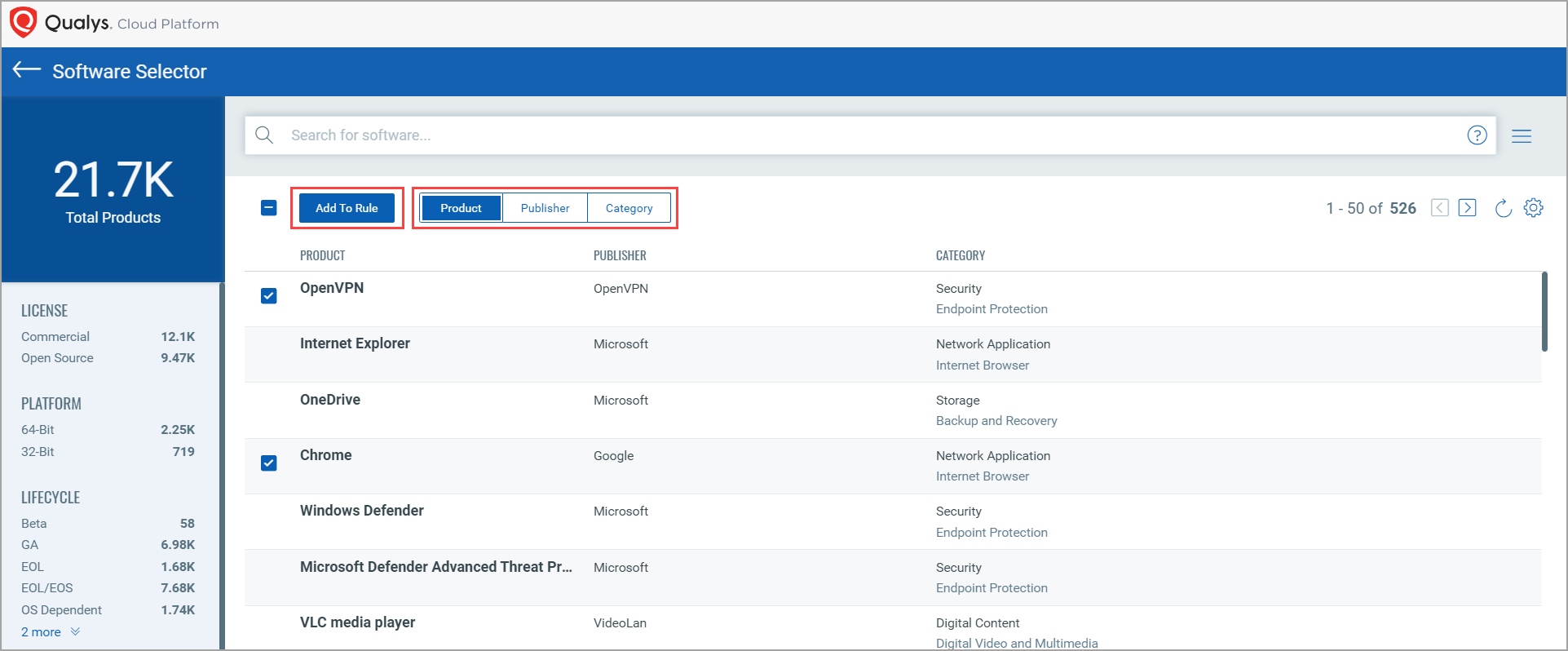This screenshot has width=1568, height=651.
Task: Select the VLC media player product
Action: tap(357, 622)
